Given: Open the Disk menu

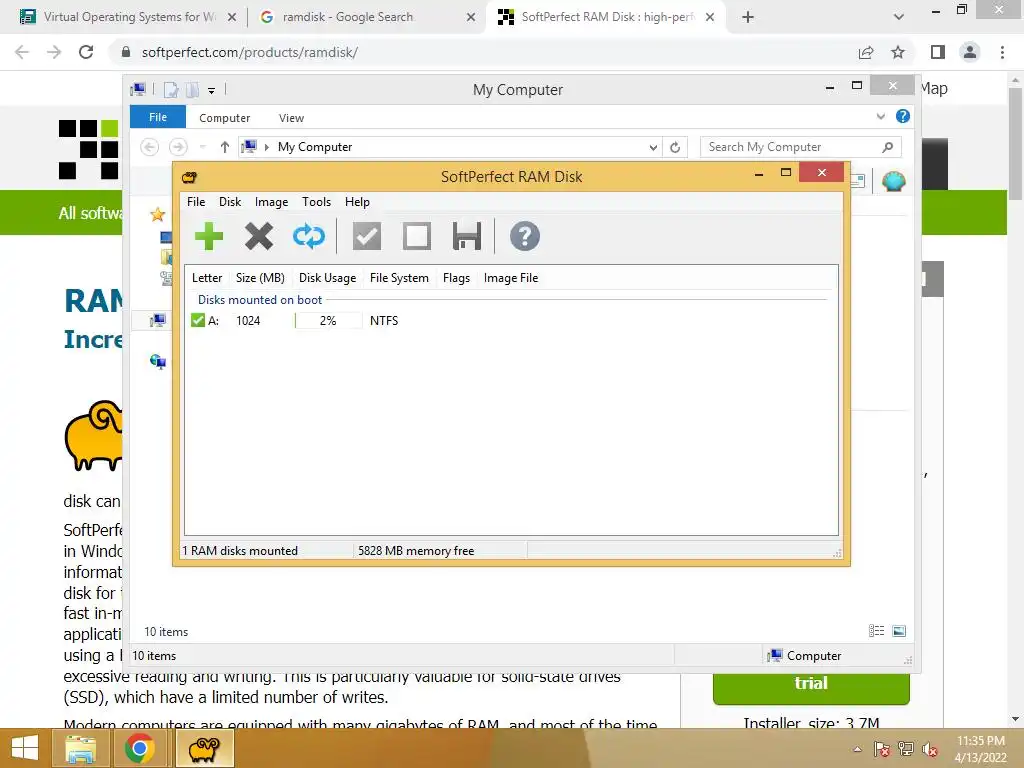Looking at the screenshot, I should point(230,202).
